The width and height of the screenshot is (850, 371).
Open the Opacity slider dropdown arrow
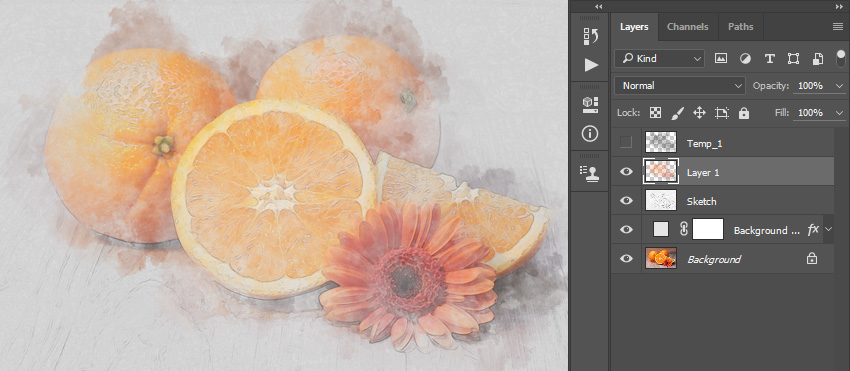840,86
